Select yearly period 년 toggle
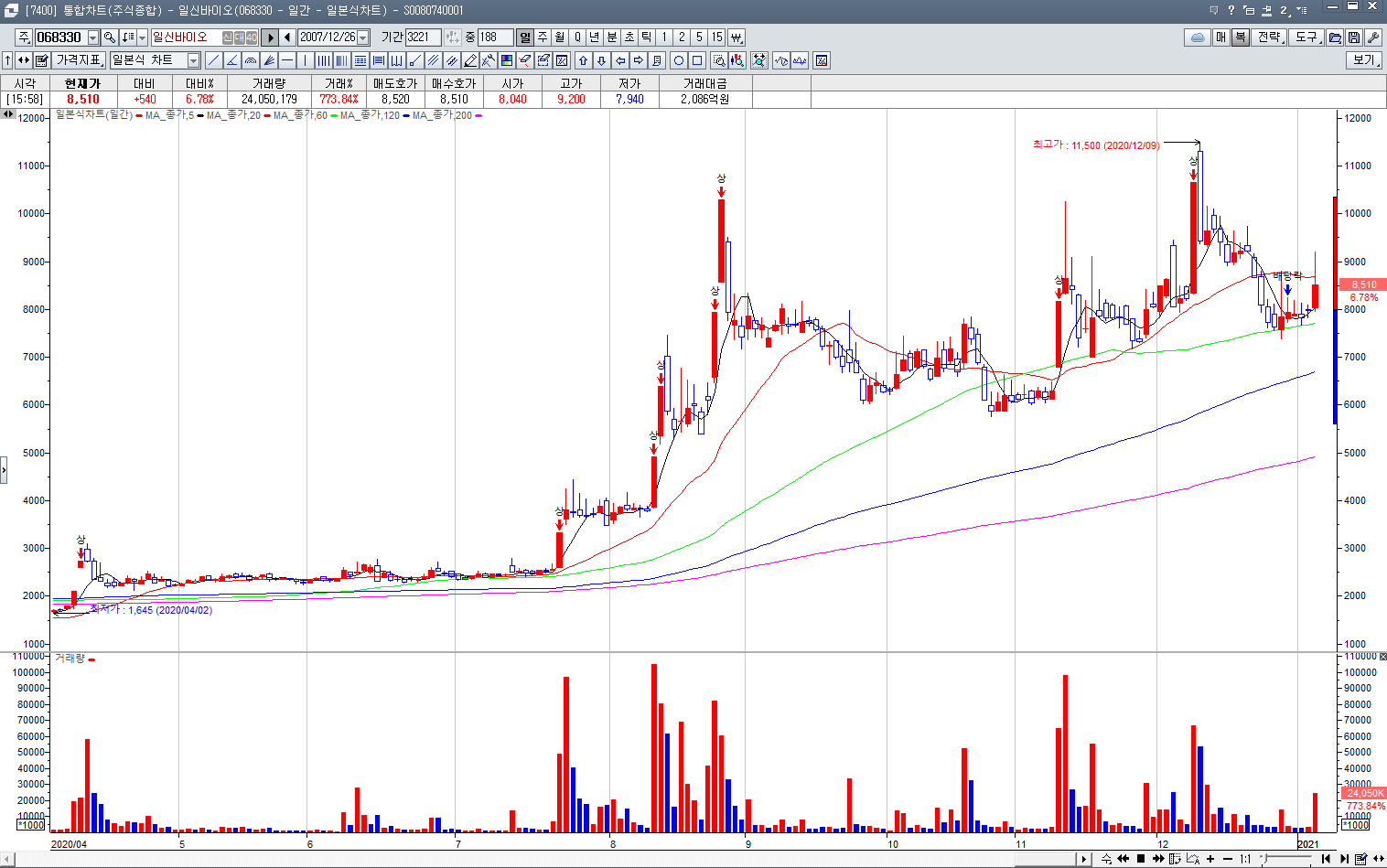The image size is (1387, 868). point(595,38)
